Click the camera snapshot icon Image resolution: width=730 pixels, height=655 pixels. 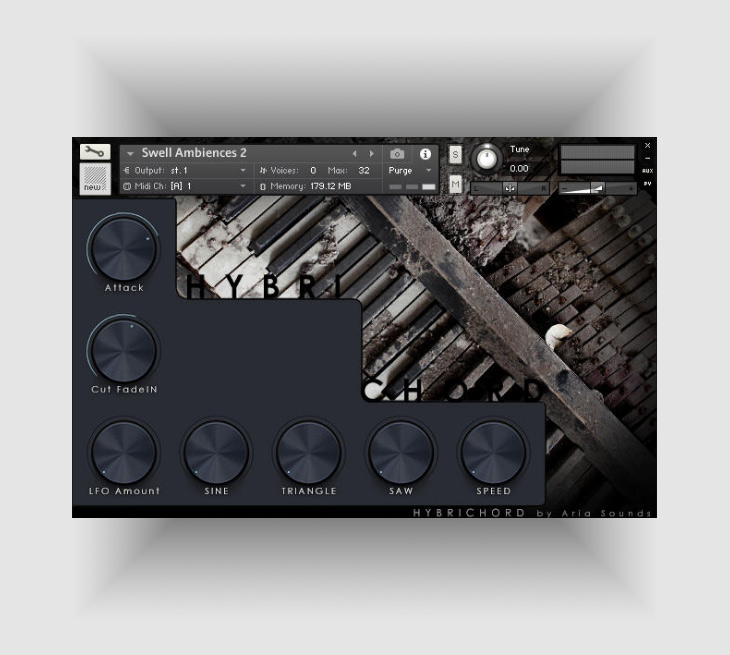(397, 154)
